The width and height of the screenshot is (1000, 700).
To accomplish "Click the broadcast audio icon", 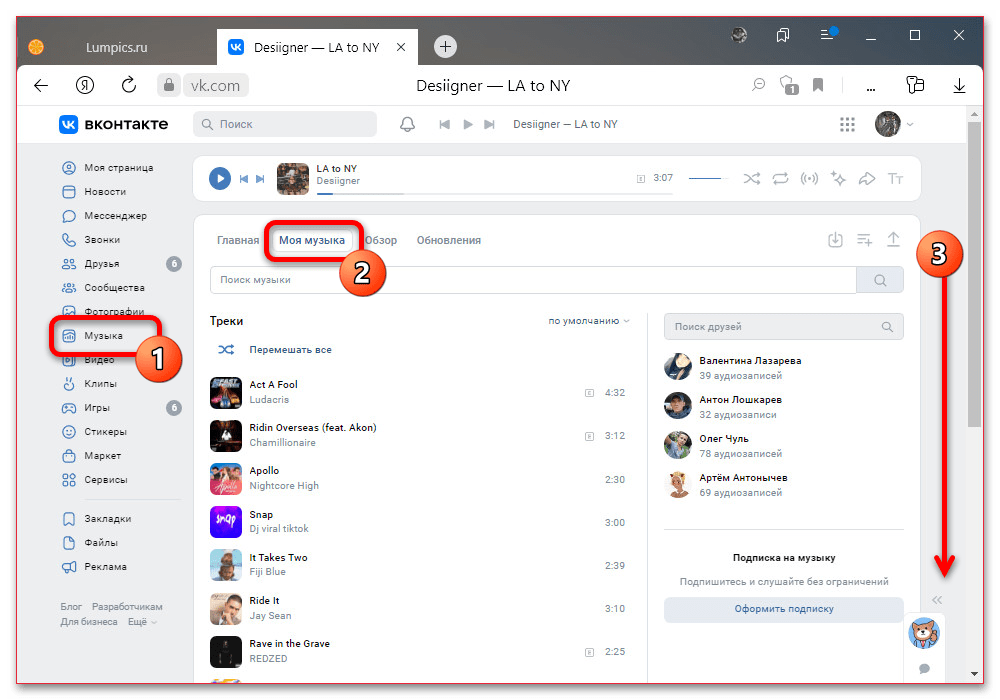I will point(809,179).
